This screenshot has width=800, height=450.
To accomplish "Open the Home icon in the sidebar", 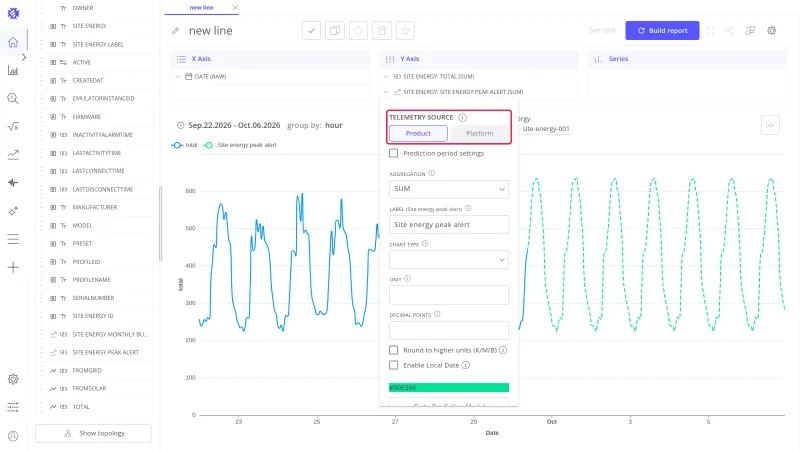I will 13,42.
